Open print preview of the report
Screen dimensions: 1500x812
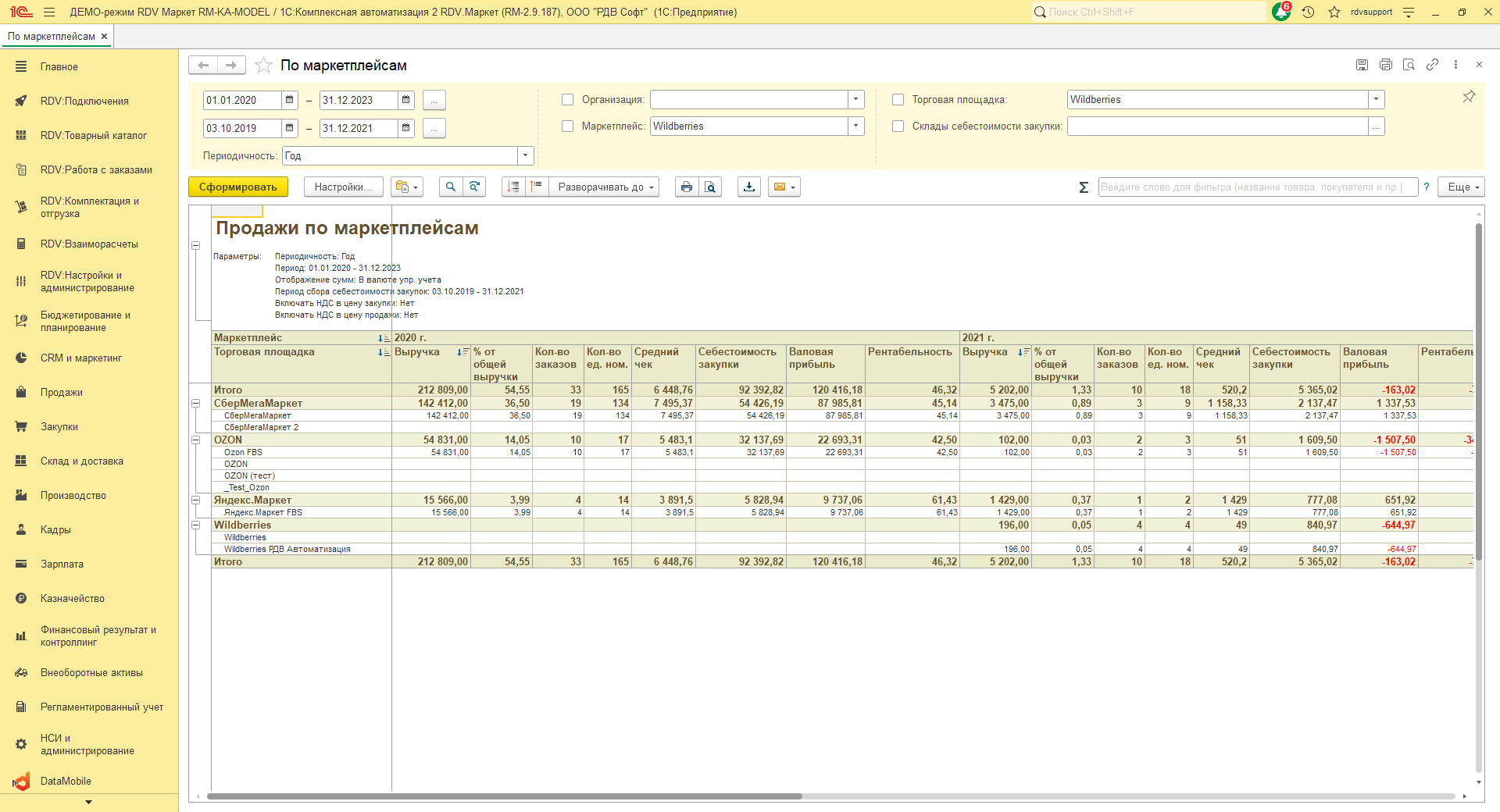709,187
